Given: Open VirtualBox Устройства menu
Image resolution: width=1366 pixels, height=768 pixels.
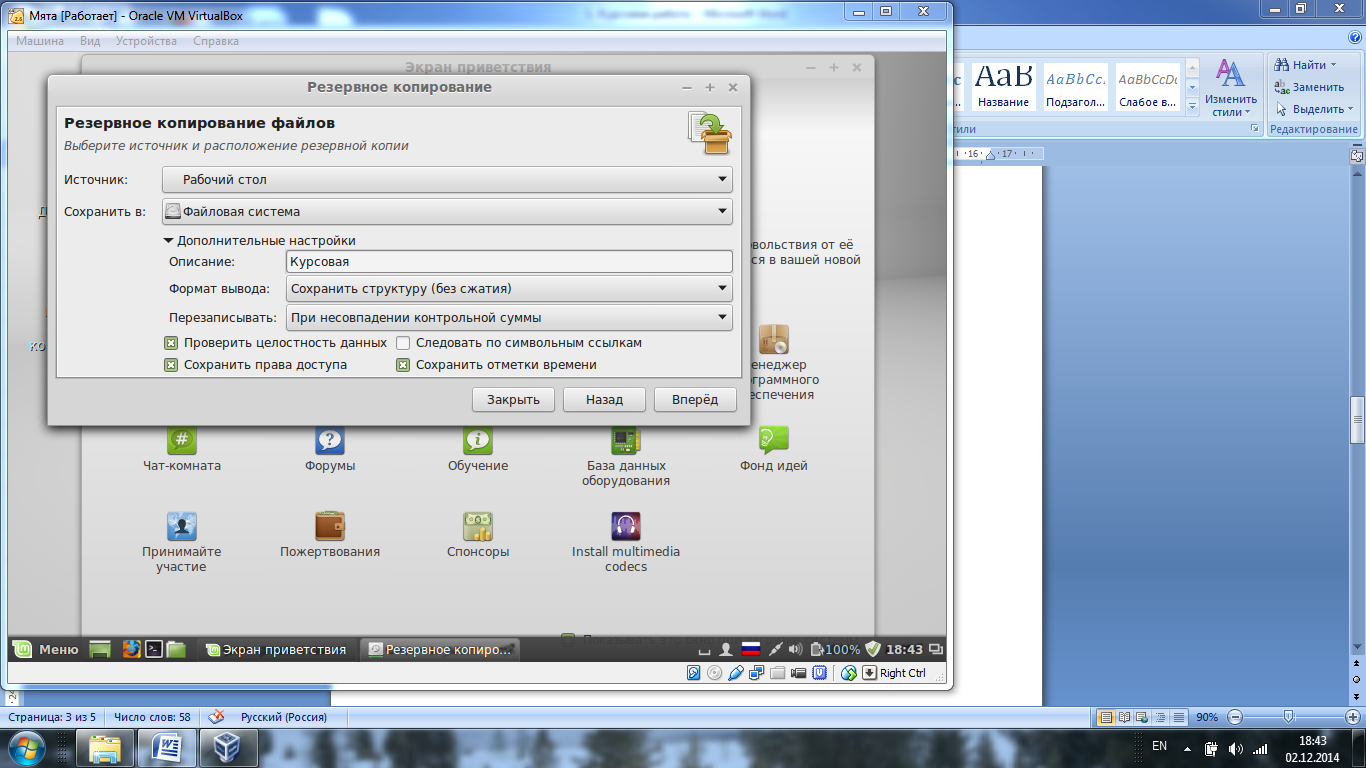Looking at the screenshot, I should [146, 41].
